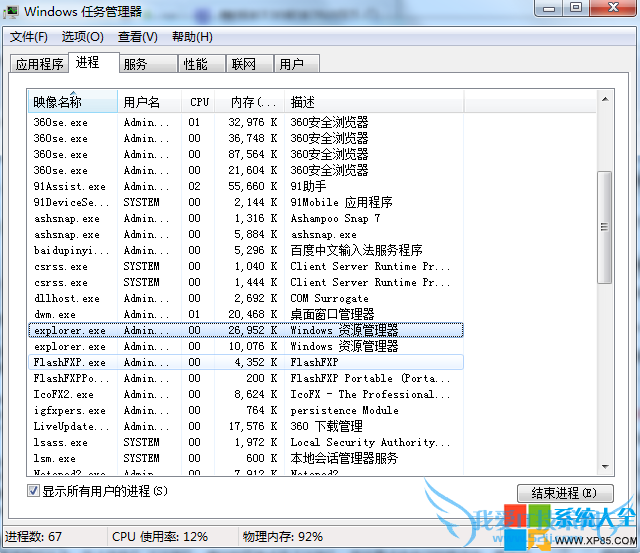640x553 pixels.
Task: Click the 结束进程(E) button
Action: tap(565, 493)
